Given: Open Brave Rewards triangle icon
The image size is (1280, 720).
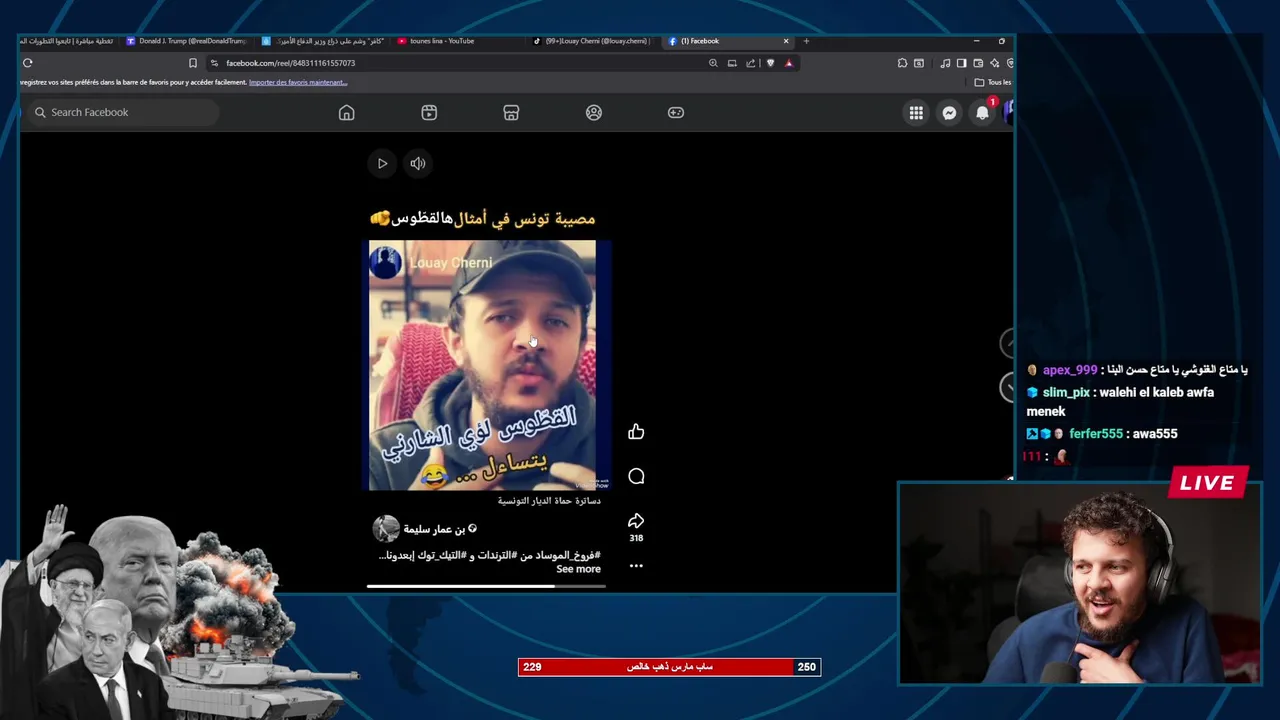Looking at the screenshot, I should (789, 63).
